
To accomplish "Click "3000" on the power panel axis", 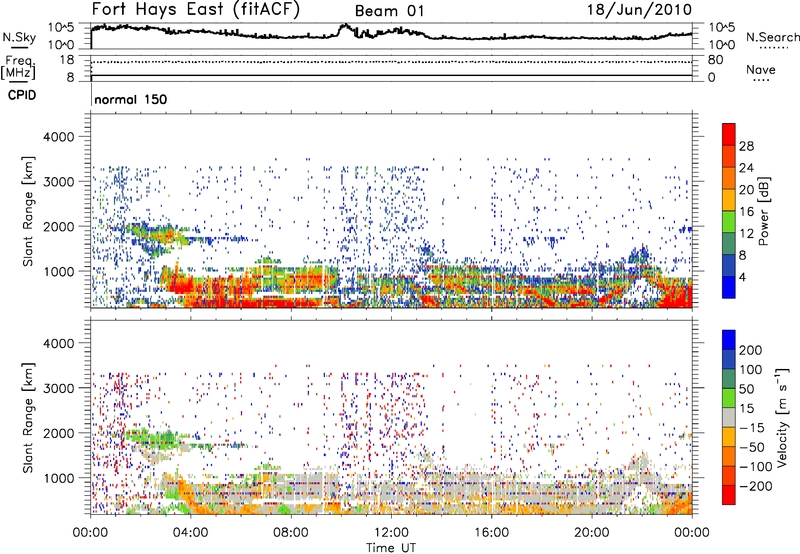I will click(x=58, y=182).
